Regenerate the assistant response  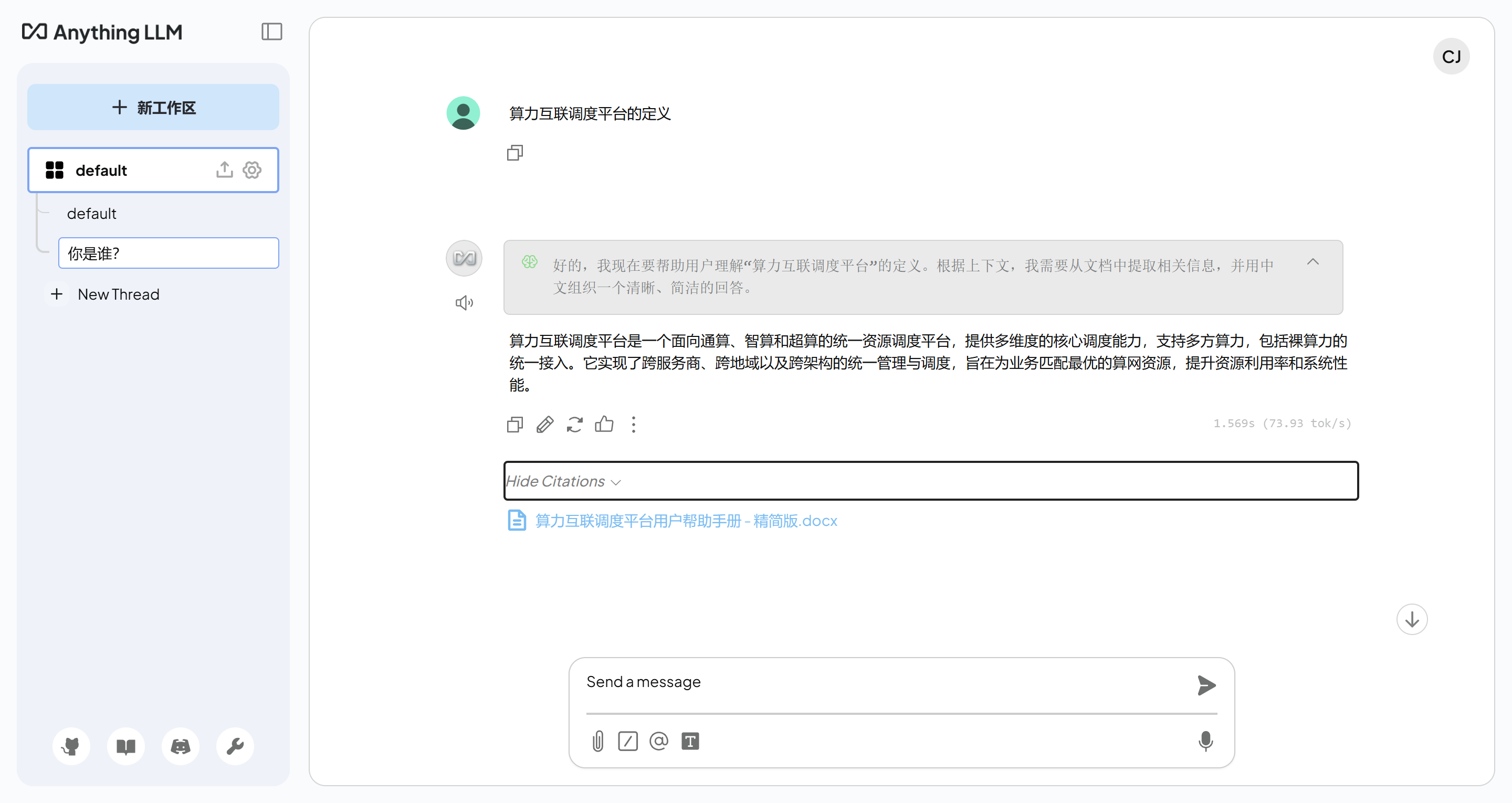(575, 425)
